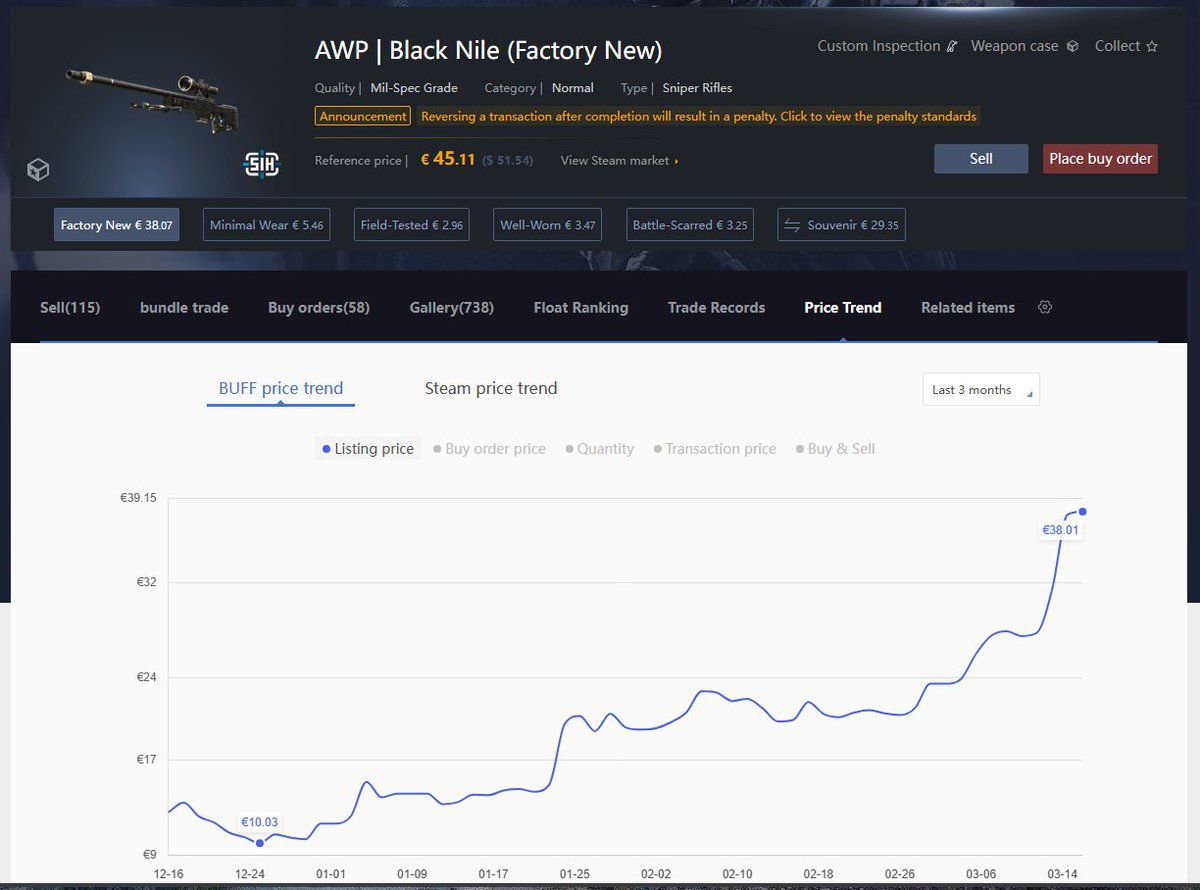The image size is (1200, 890).
Task: Open the Last 3 months dropdown
Action: pyautogui.click(x=981, y=390)
